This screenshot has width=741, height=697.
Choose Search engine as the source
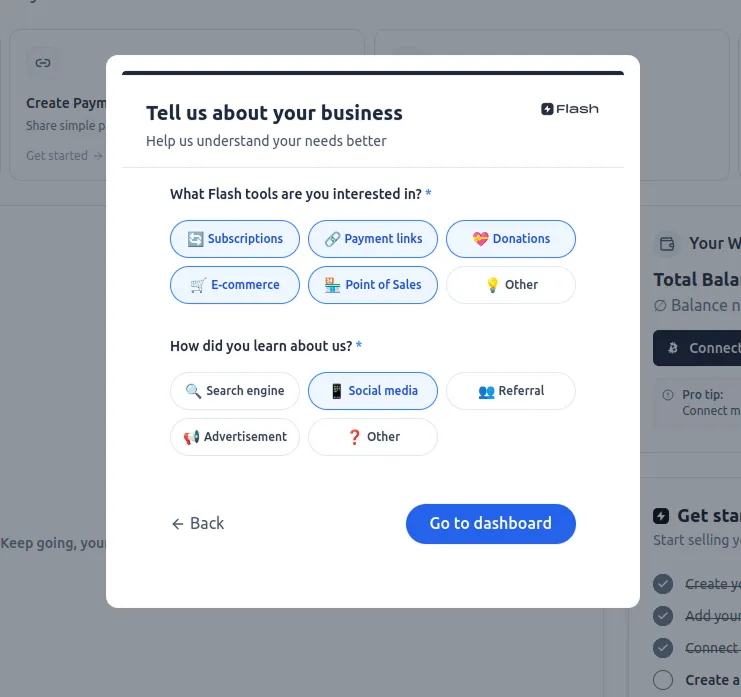[235, 391]
